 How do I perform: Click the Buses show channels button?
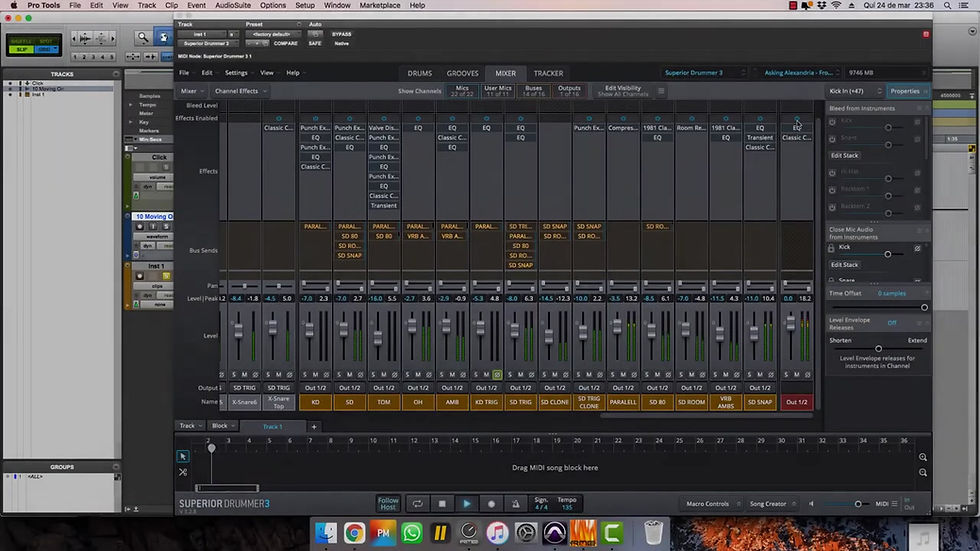[533, 91]
